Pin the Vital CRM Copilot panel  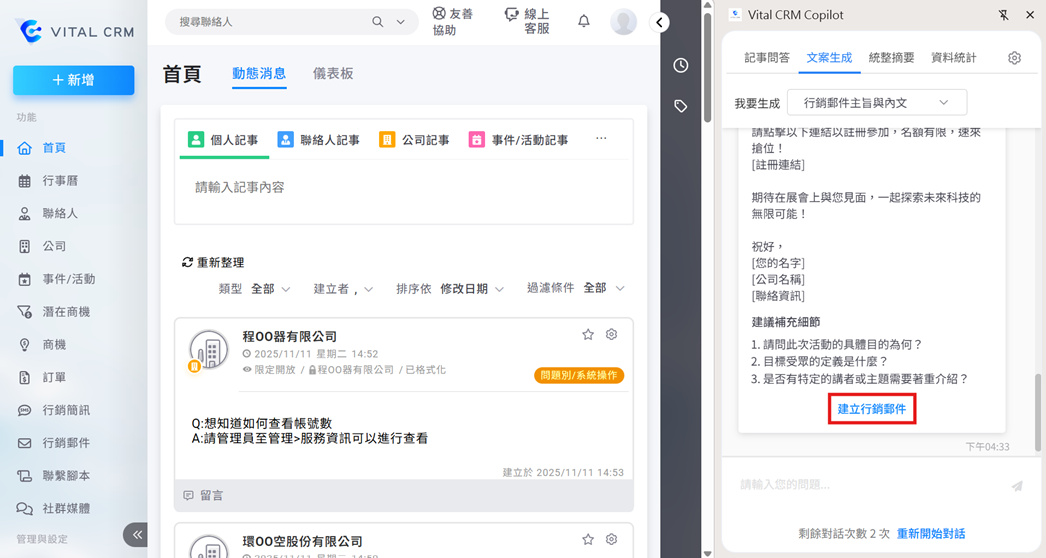tap(1004, 15)
